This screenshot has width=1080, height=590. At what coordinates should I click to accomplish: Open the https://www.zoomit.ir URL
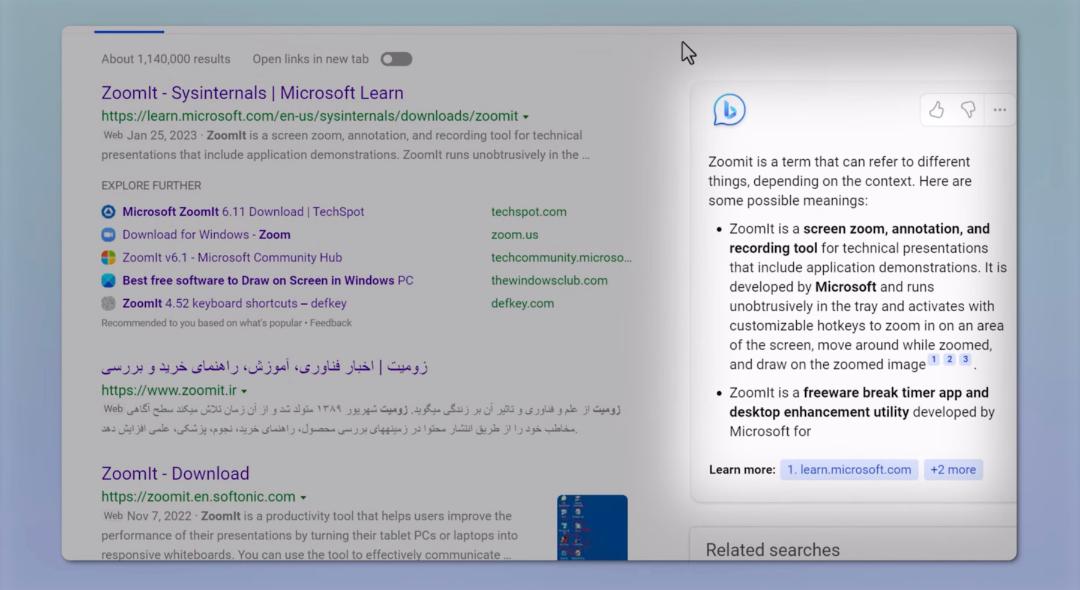[x=169, y=390]
